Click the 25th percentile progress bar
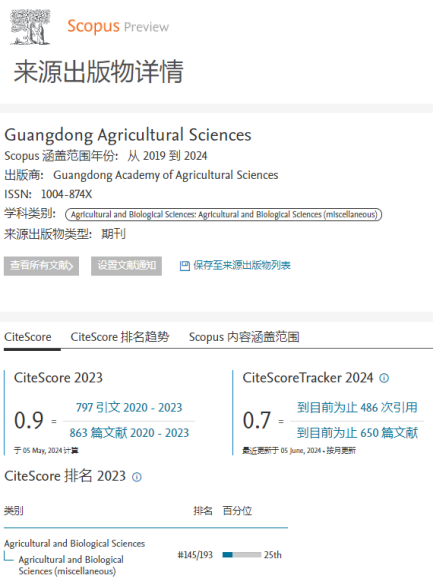Image resolution: width=433 pixels, height=582 pixels. click(242, 555)
